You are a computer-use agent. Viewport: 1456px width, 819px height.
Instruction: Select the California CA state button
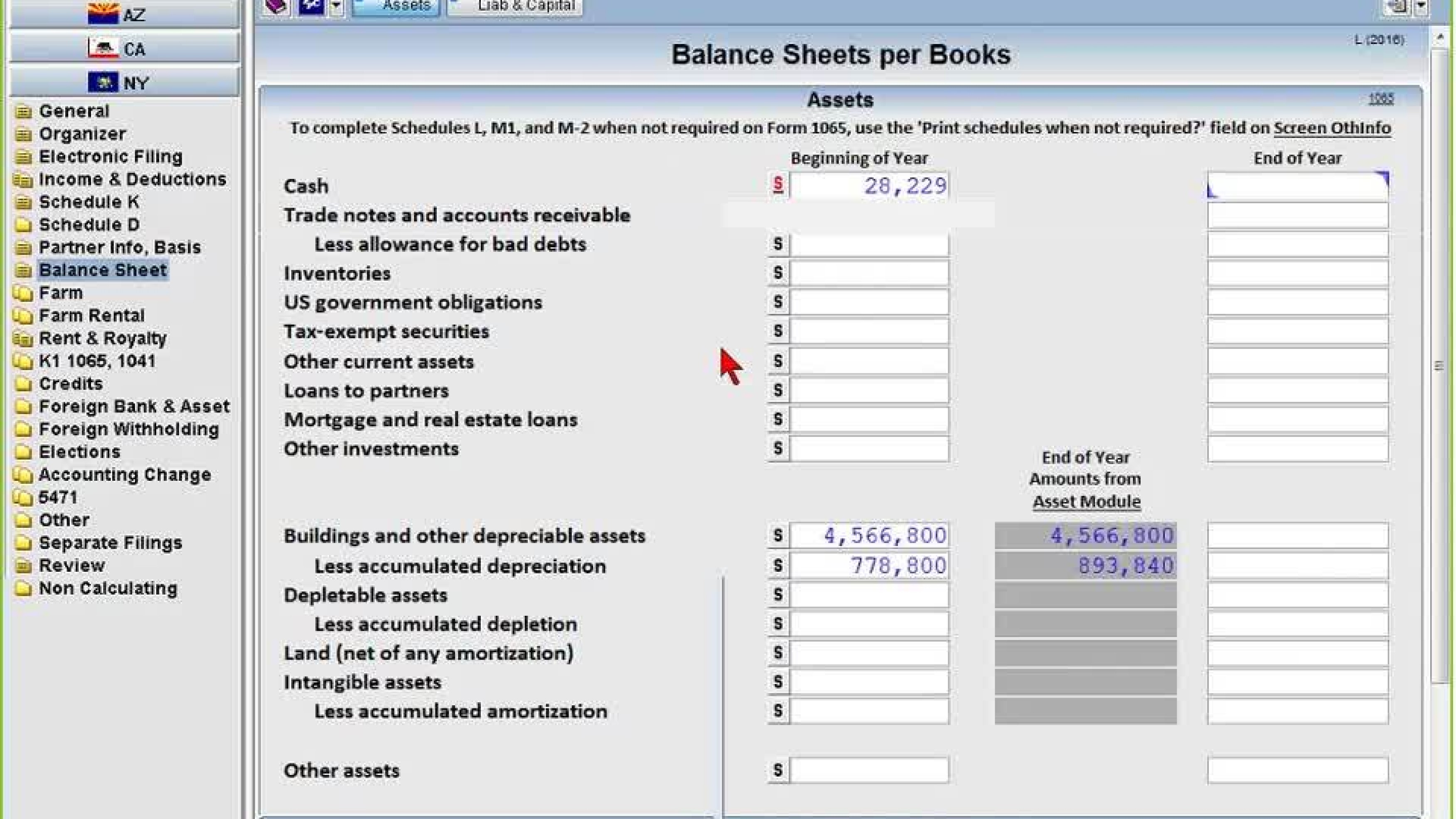click(x=124, y=49)
